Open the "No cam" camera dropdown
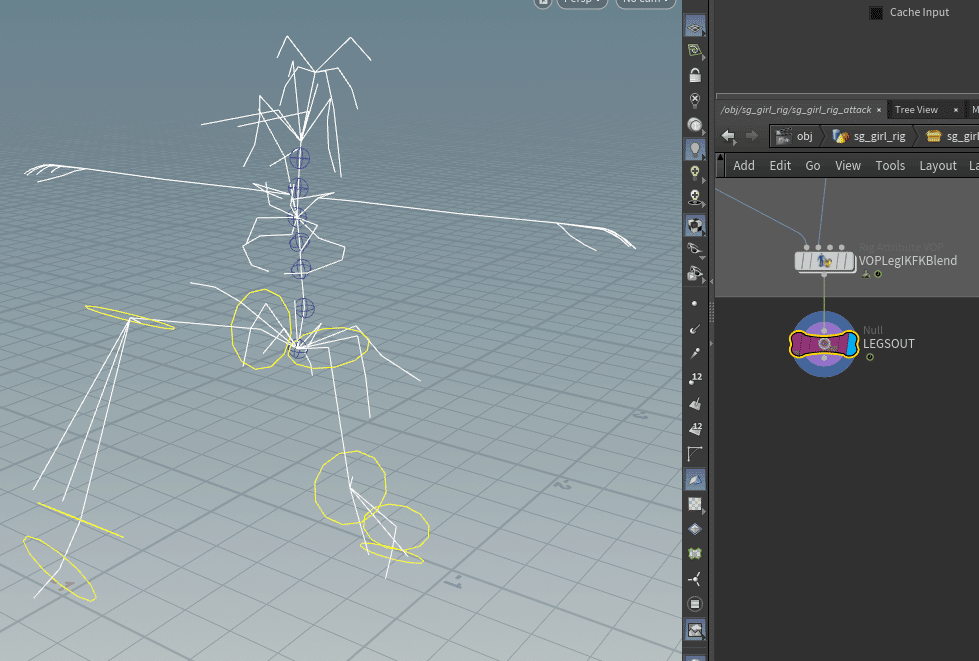This screenshot has width=979, height=661. 644,3
